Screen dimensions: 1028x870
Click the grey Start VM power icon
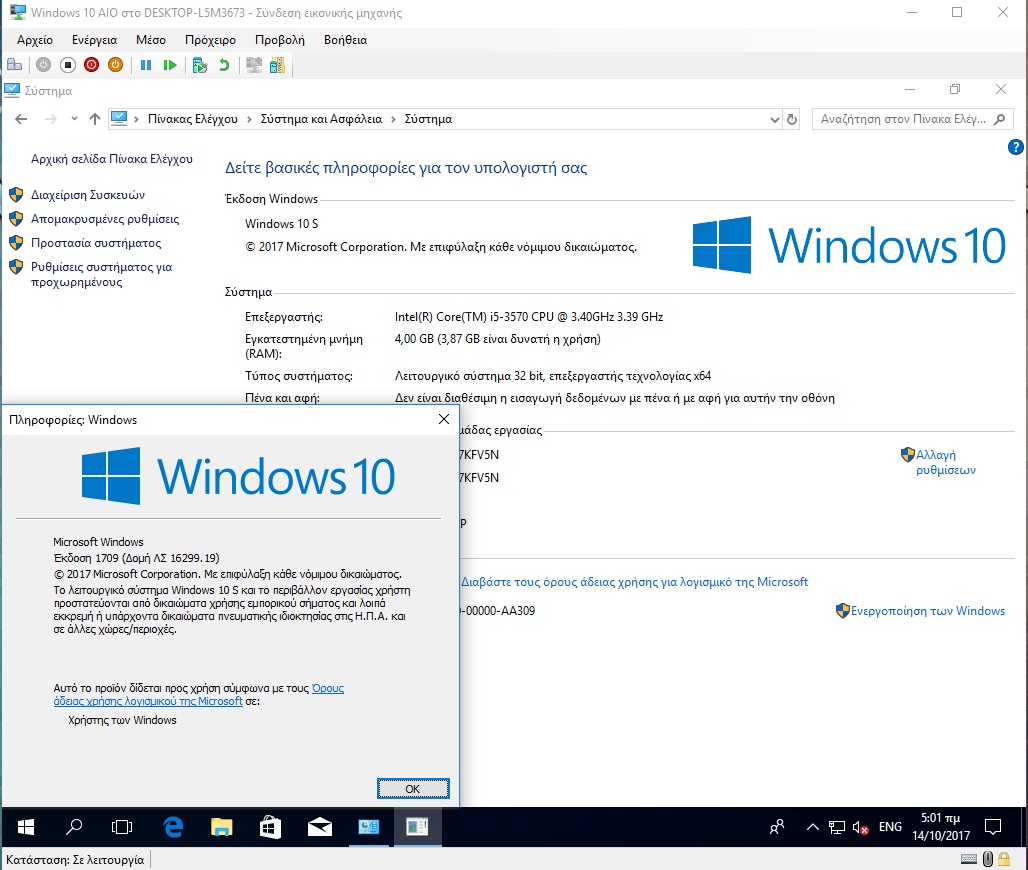coord(43,65)
